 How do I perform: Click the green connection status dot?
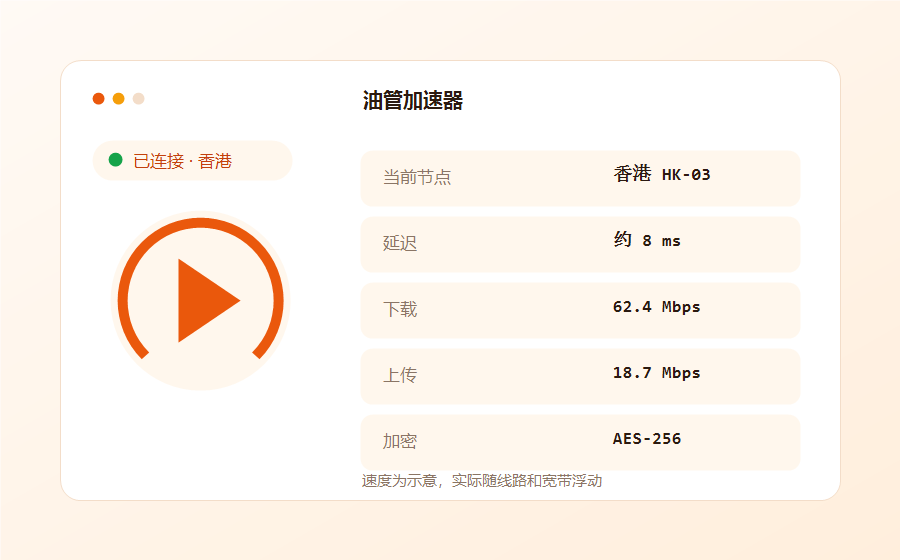115,160
